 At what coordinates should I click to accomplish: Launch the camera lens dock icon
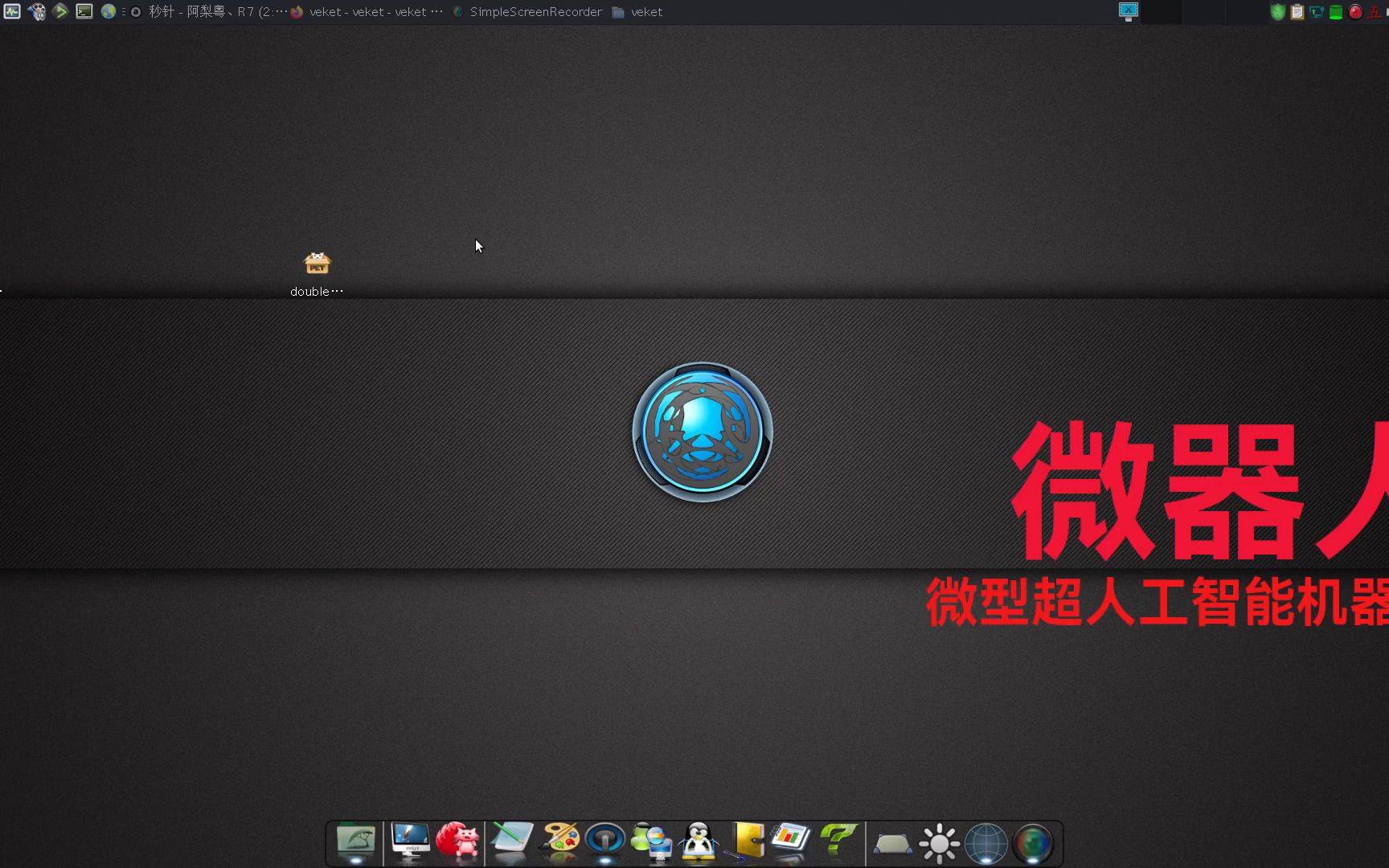(x=1033, y=843)
